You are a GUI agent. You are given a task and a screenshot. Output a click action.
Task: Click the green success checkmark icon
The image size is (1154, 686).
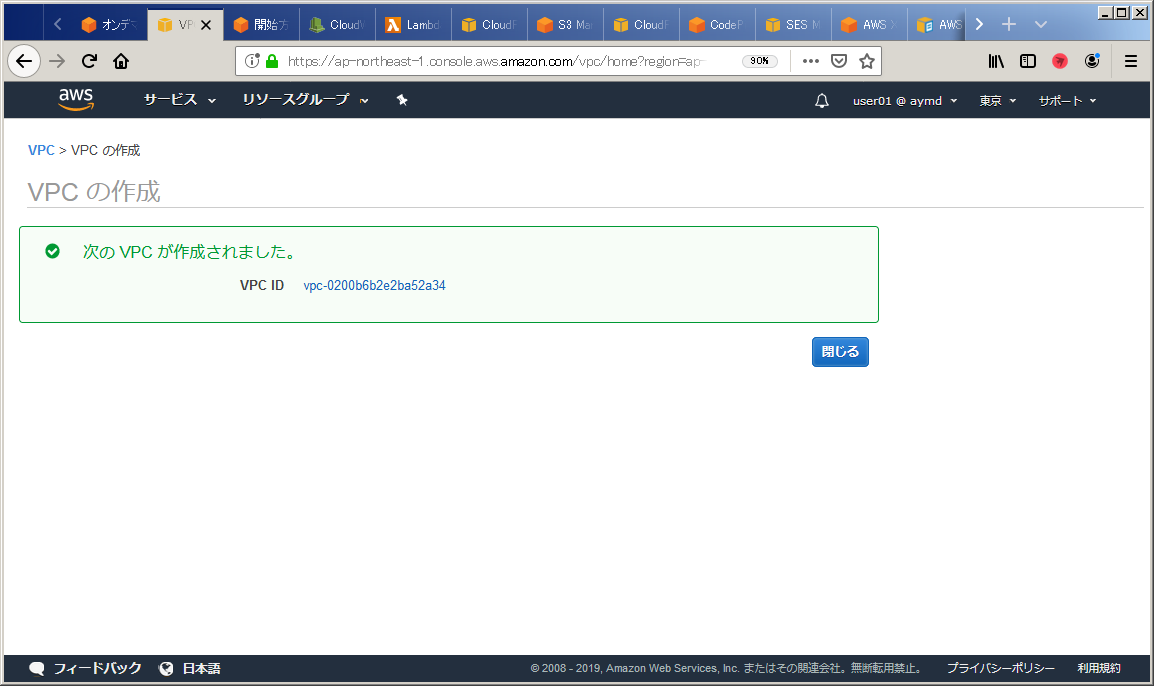[x=52, y=252]
